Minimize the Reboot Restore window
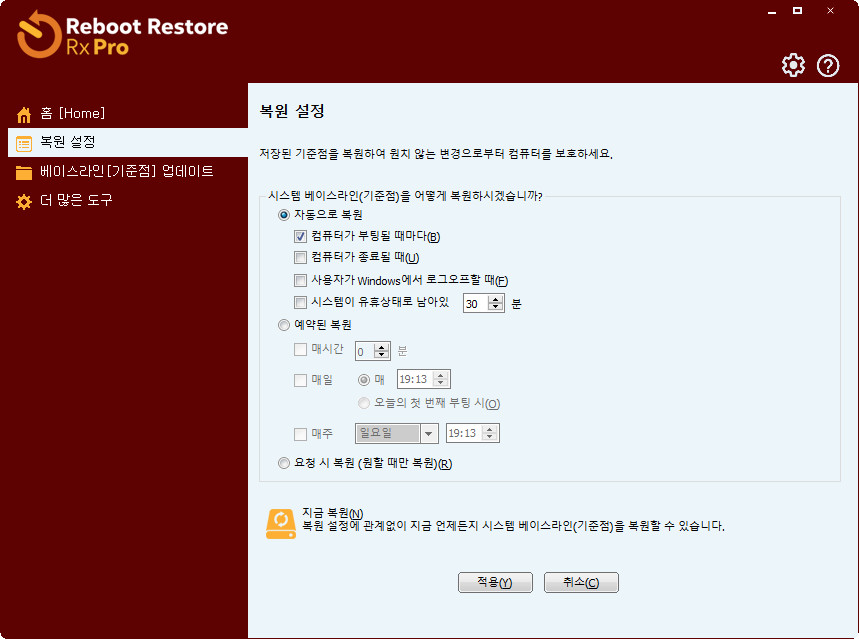The image size is (859, 639). [772, 11]
